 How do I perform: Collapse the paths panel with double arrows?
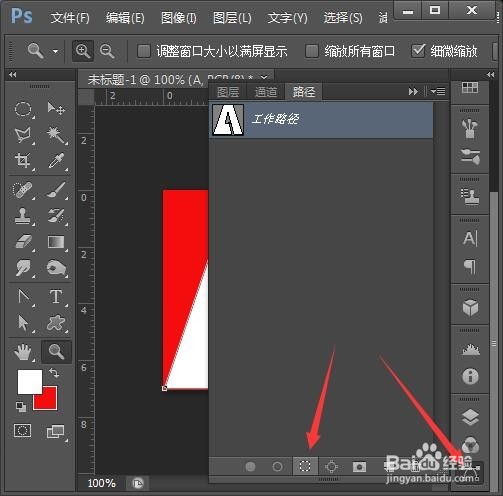click(x=413, y=91)
